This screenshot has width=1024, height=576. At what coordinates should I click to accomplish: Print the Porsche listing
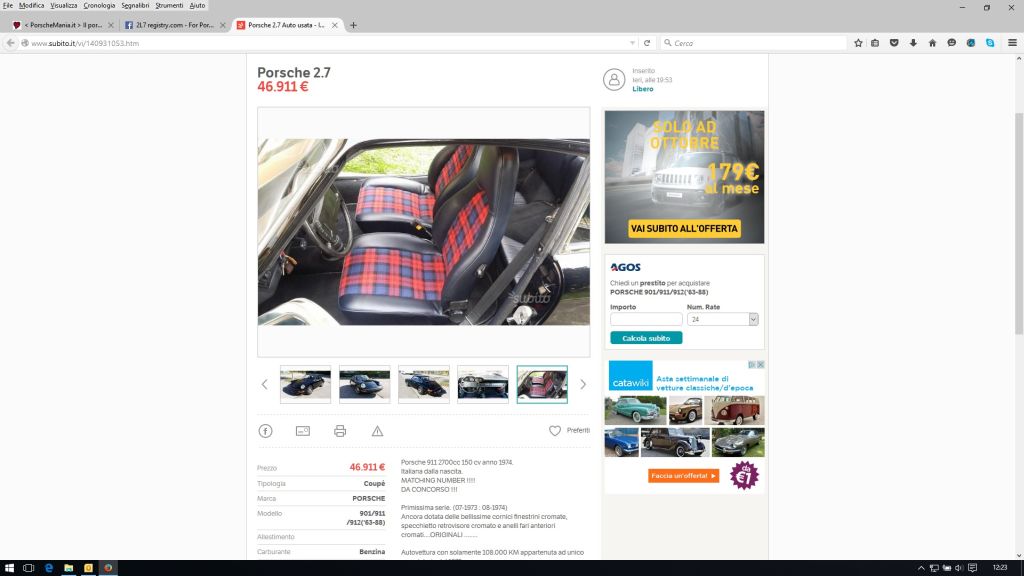340,431
